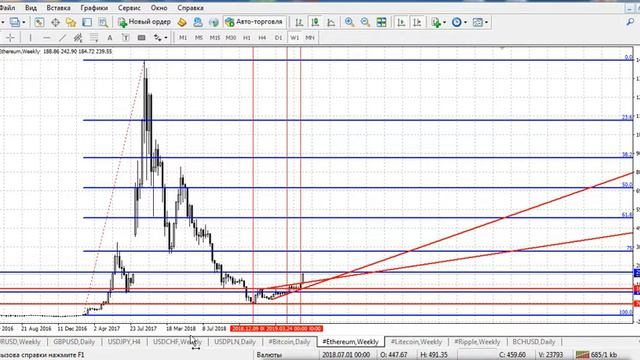This screenshot has height=360, width=640.
Task: Switch timeframe to D1
Action: pyautogui.click(x=278, y=38)
